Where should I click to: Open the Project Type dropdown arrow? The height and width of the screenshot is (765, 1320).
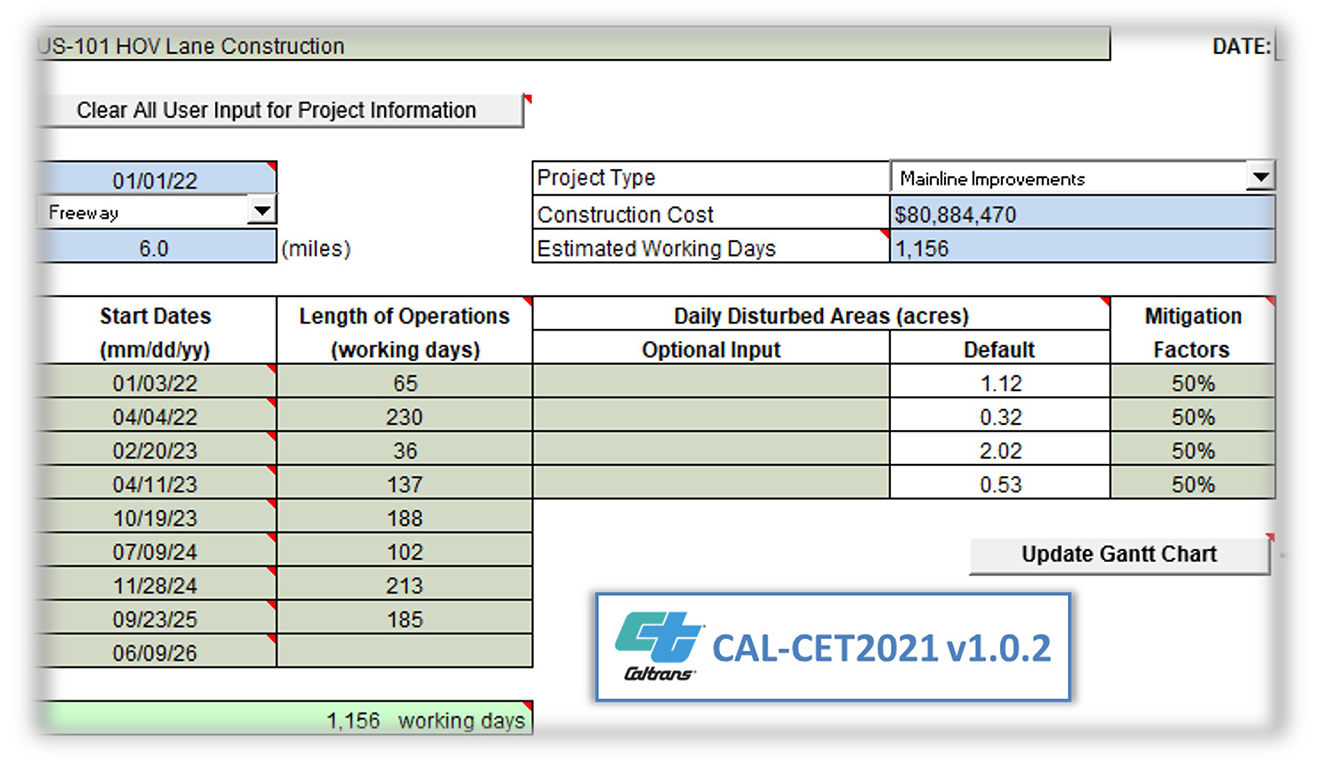coord(1261,178)
